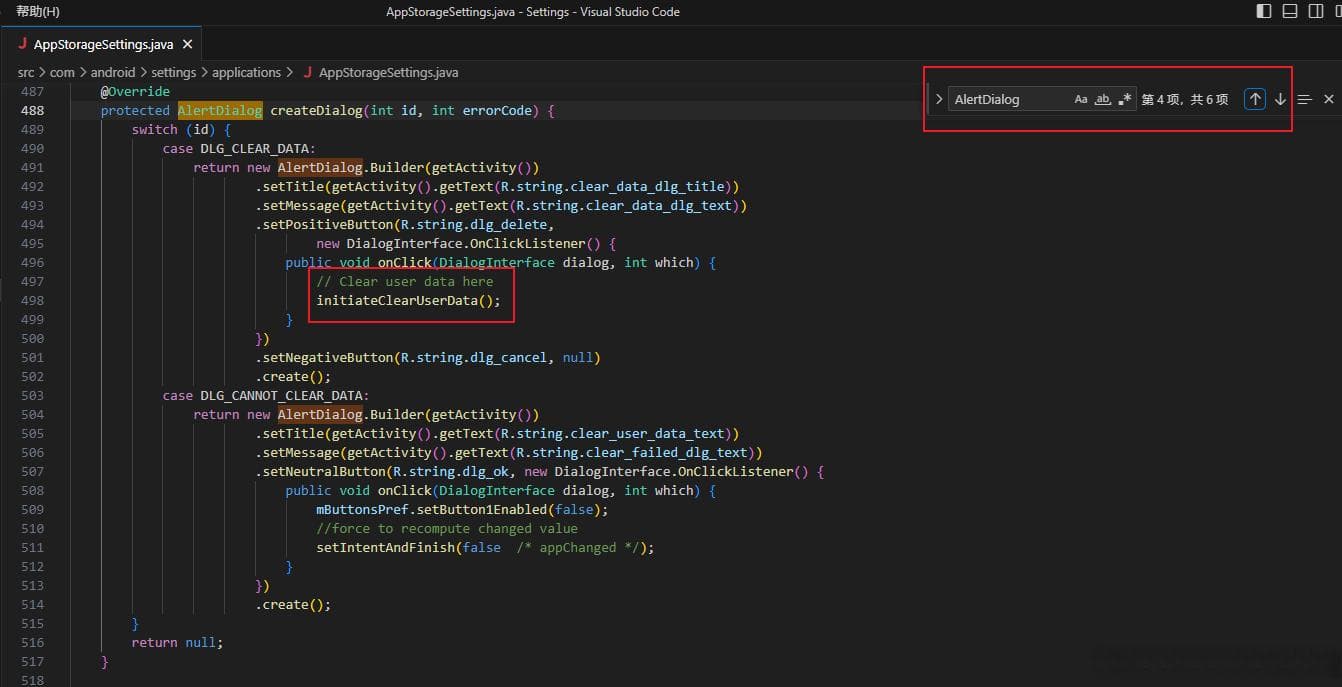Click line number 503 in the gutter

point(32,395)
